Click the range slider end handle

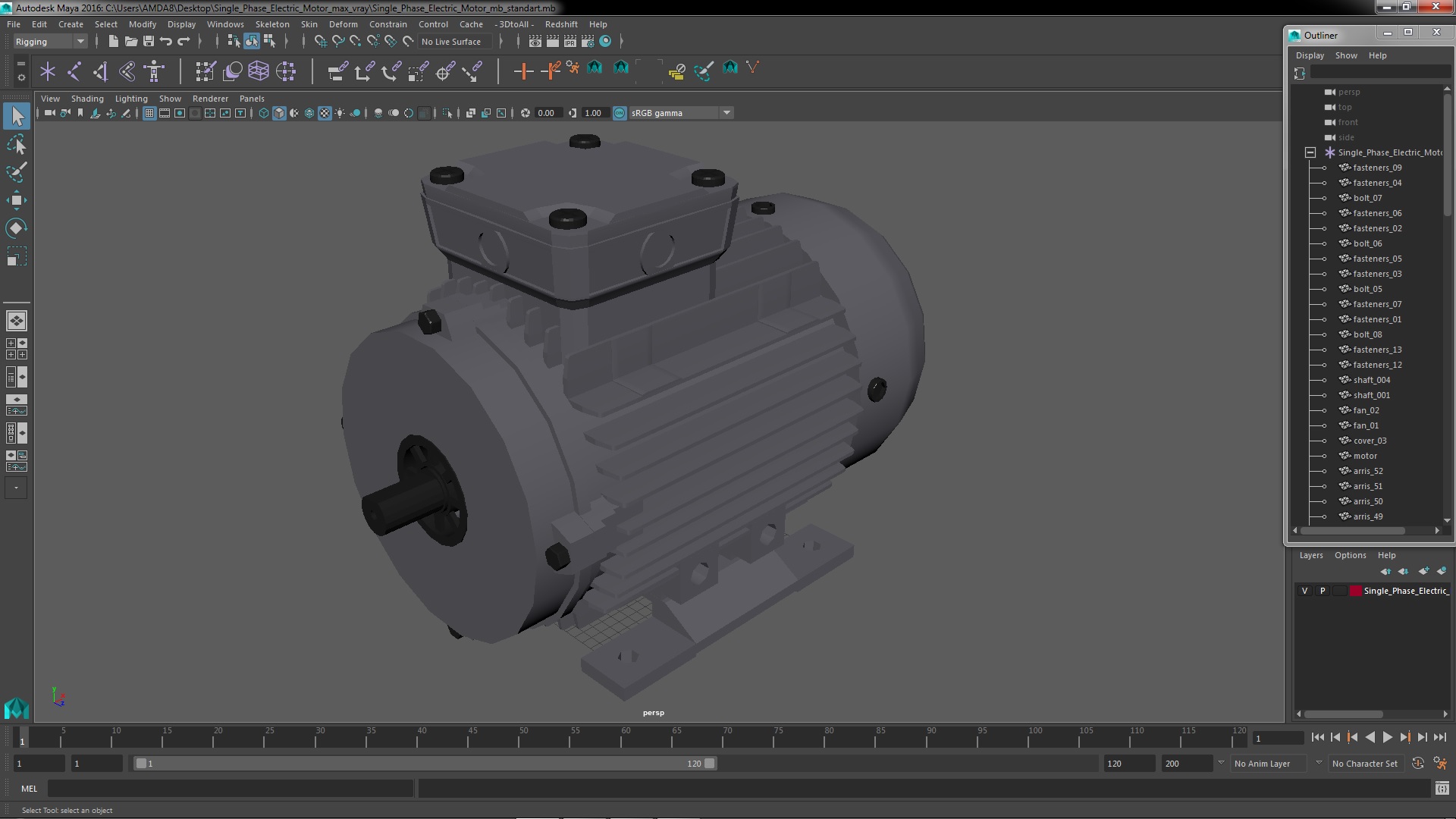pyautogui.click(x=710, y=764)
